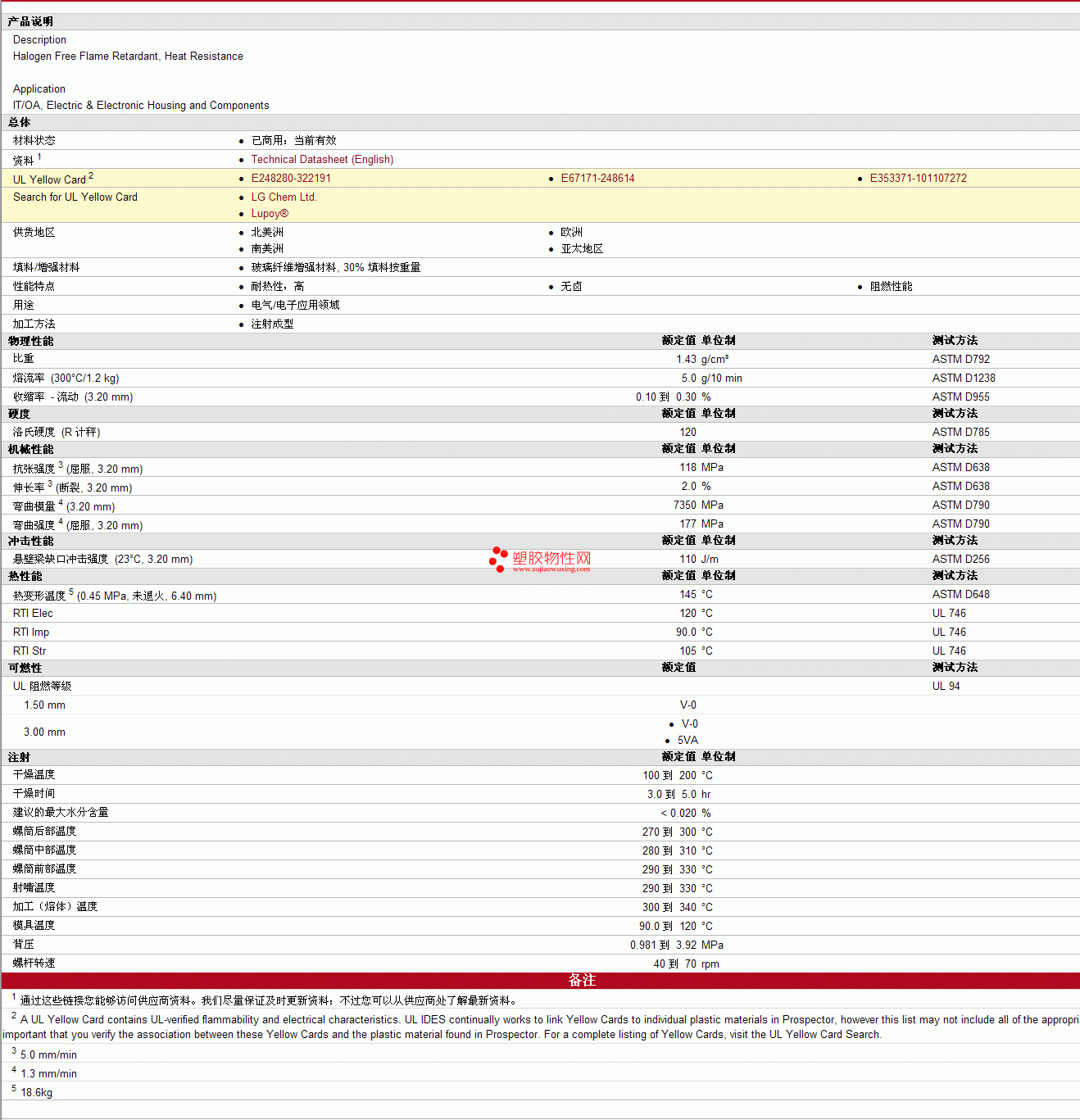This screenshot has width=1080, height=1120.
Task: Select the 热性能 section header
Action: tap(25, 576)
